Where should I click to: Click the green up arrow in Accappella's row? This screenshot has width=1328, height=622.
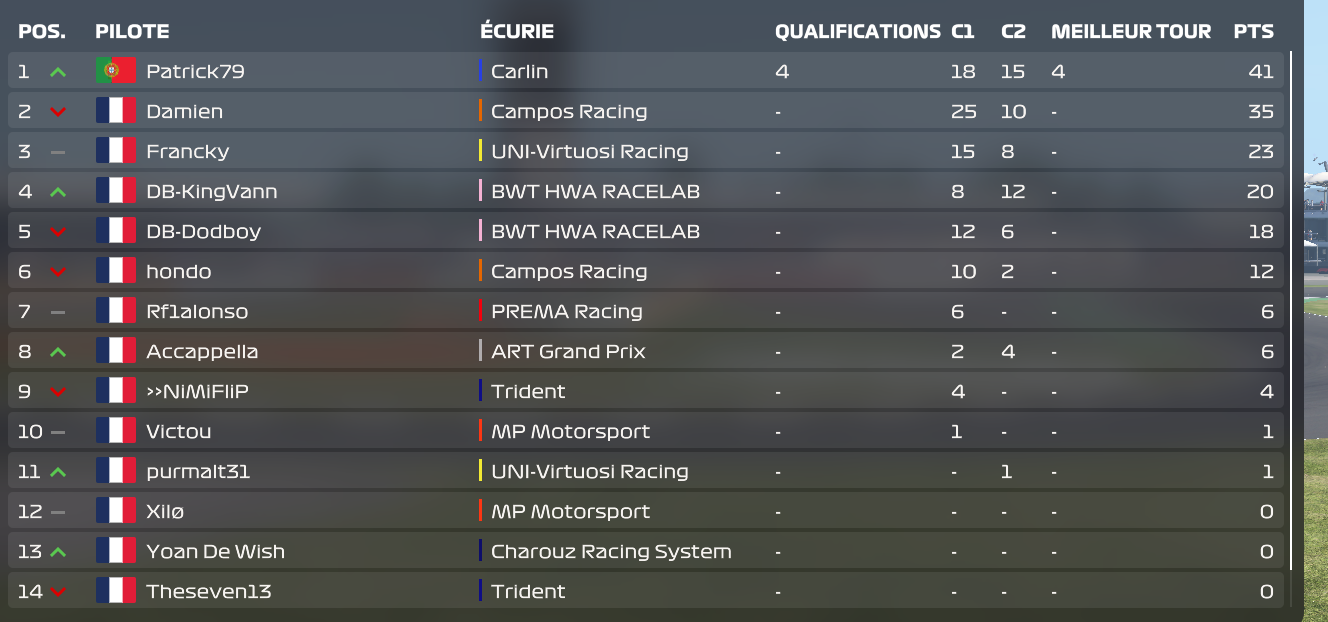58,352
